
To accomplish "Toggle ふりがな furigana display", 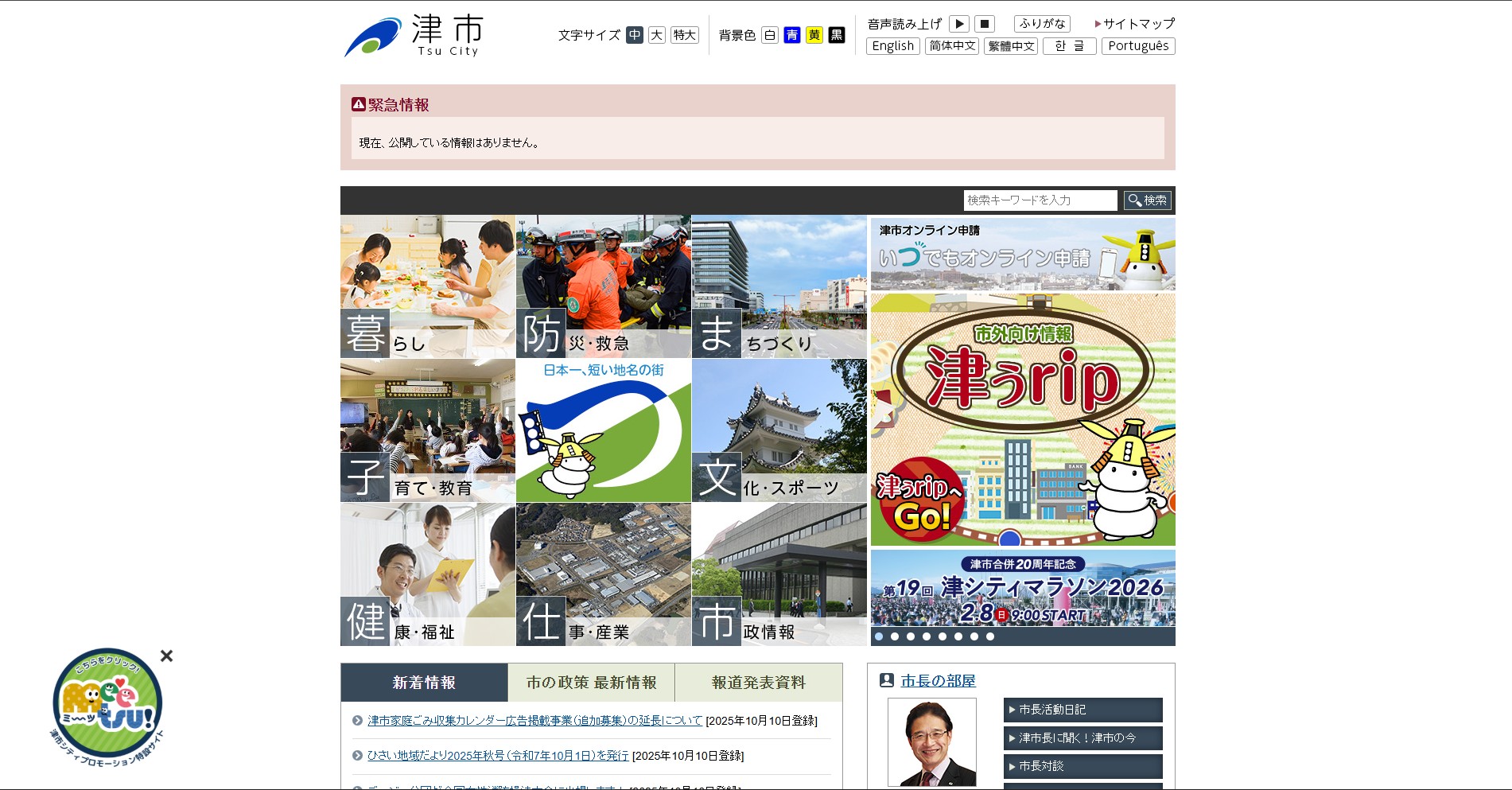I will (x=1042, y=24).
